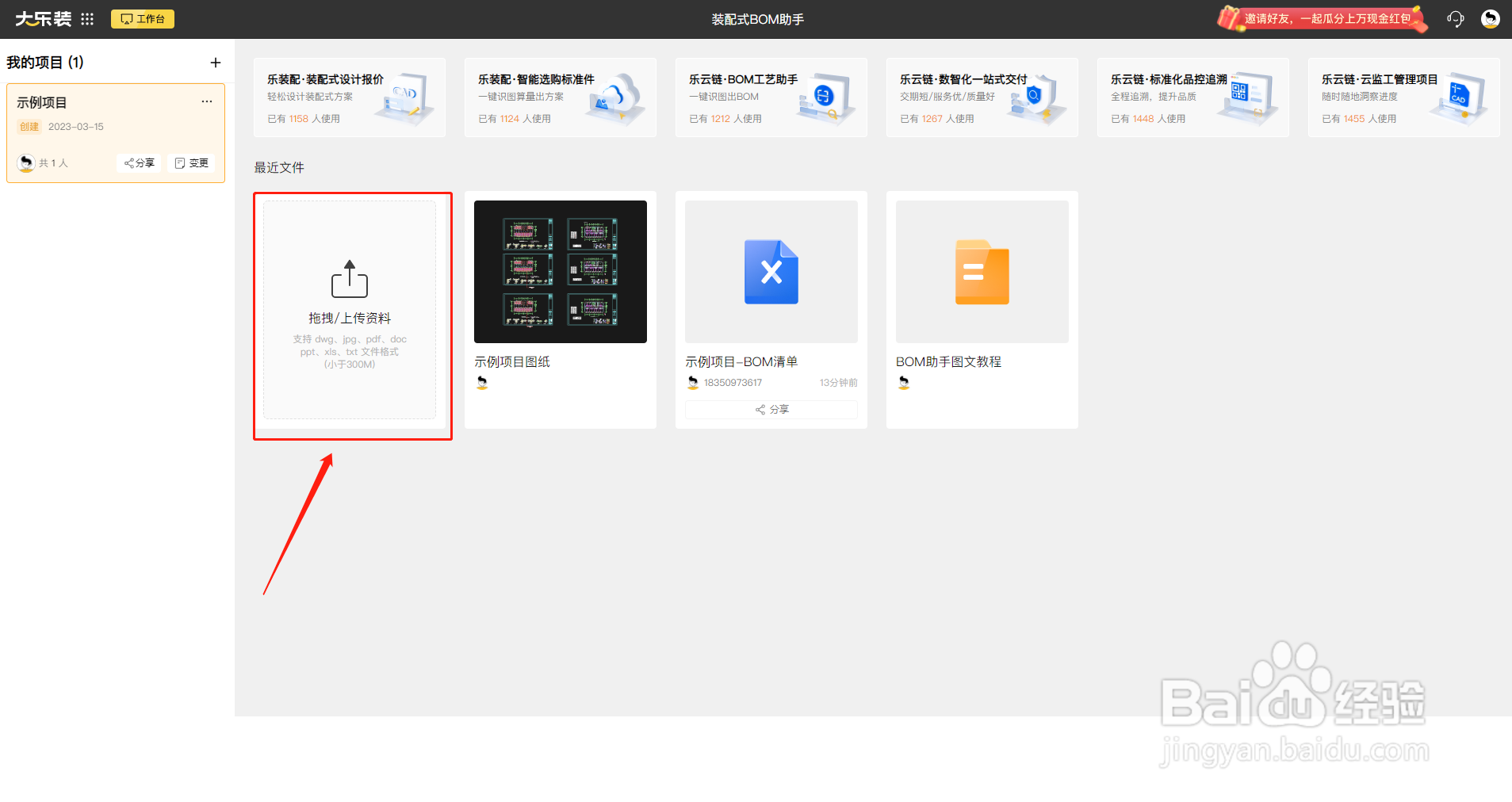
Task: Click 示例项目图纸 file name
Action: [x=512, y=361]
